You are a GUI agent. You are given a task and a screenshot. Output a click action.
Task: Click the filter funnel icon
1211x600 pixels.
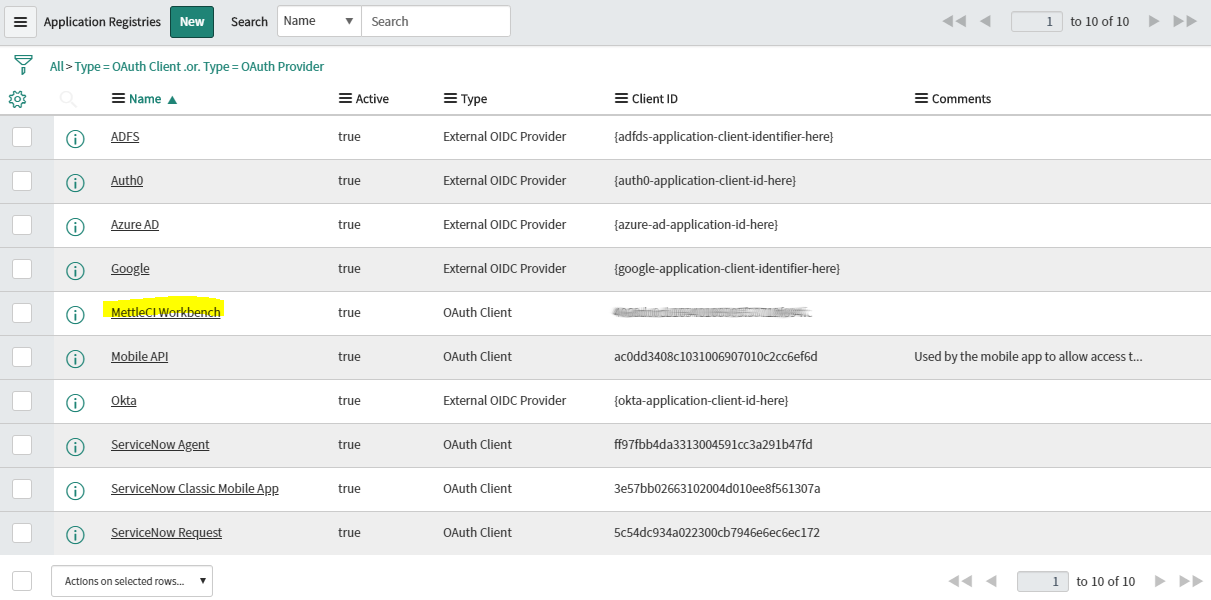click(x=22, y=66)
